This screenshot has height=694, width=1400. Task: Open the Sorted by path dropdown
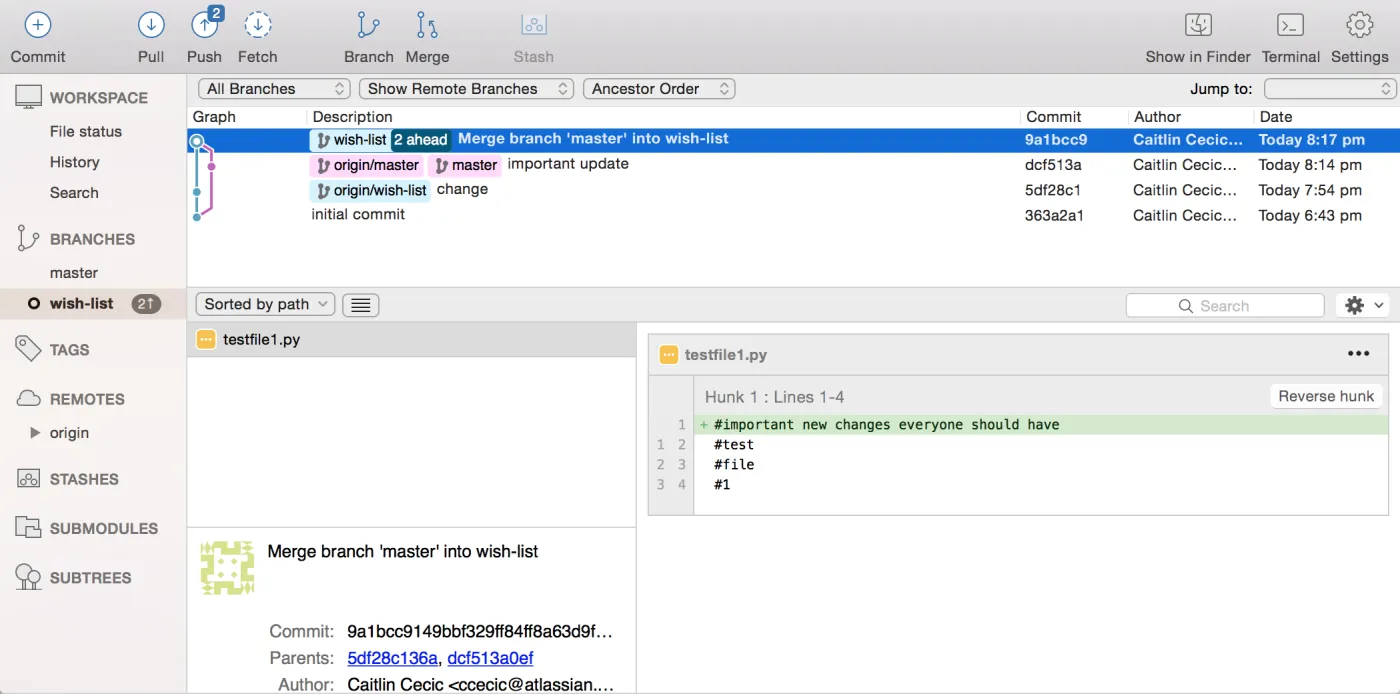pyautogui.click(x=266, y=304)
